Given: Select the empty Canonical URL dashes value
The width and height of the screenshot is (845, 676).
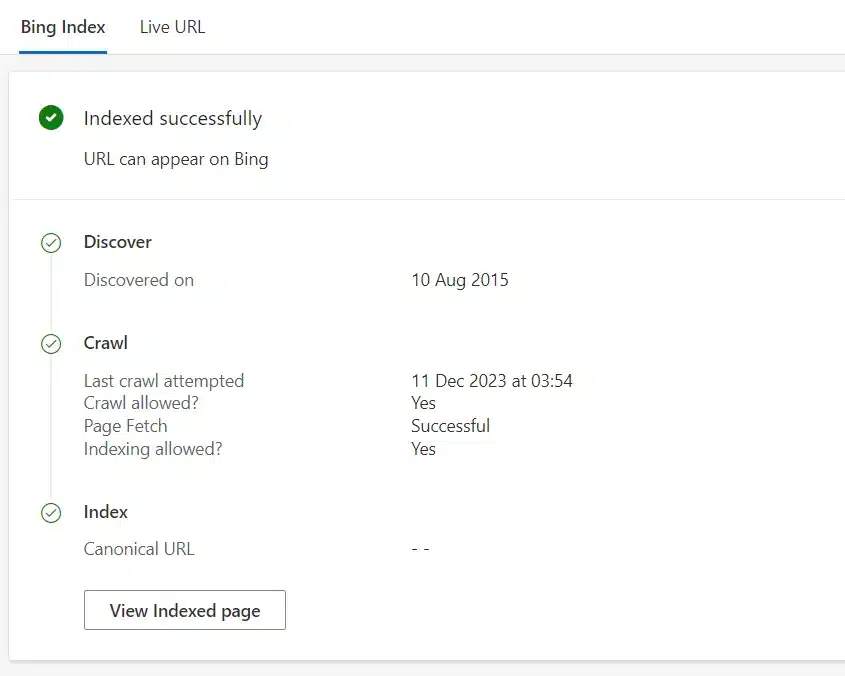Looking at the screenshot, I should pos(420,549).
